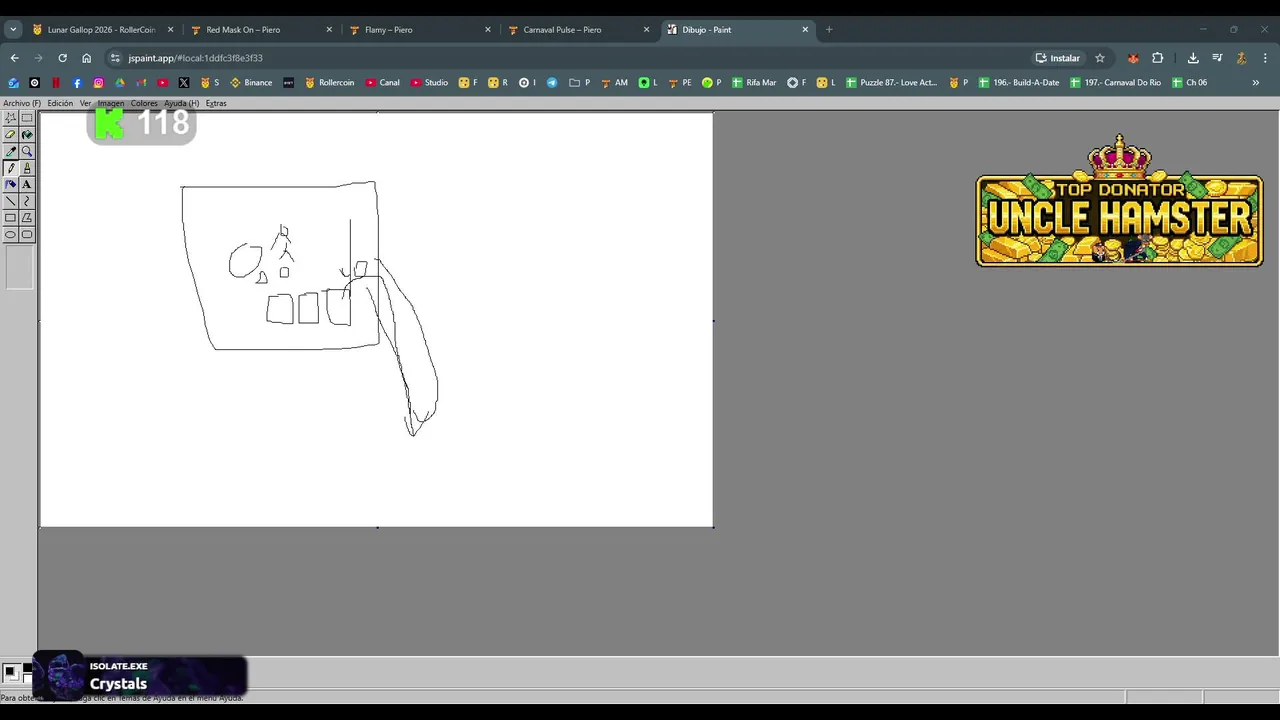Open the Studio bookmark

pos(429,82)
